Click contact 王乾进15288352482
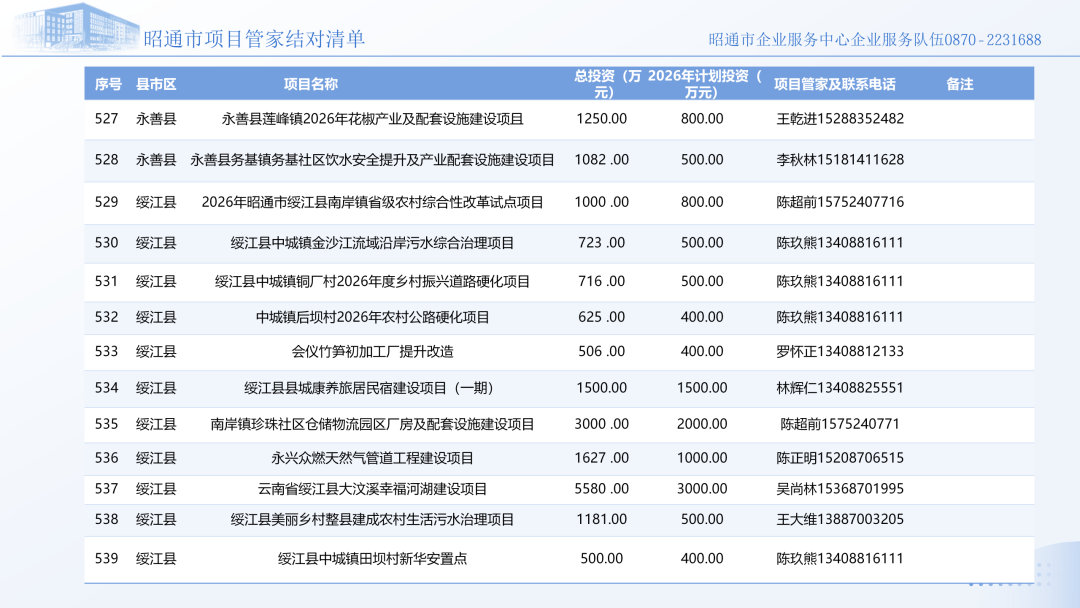Screen dimensions: 1080x608 pos(840,119)
